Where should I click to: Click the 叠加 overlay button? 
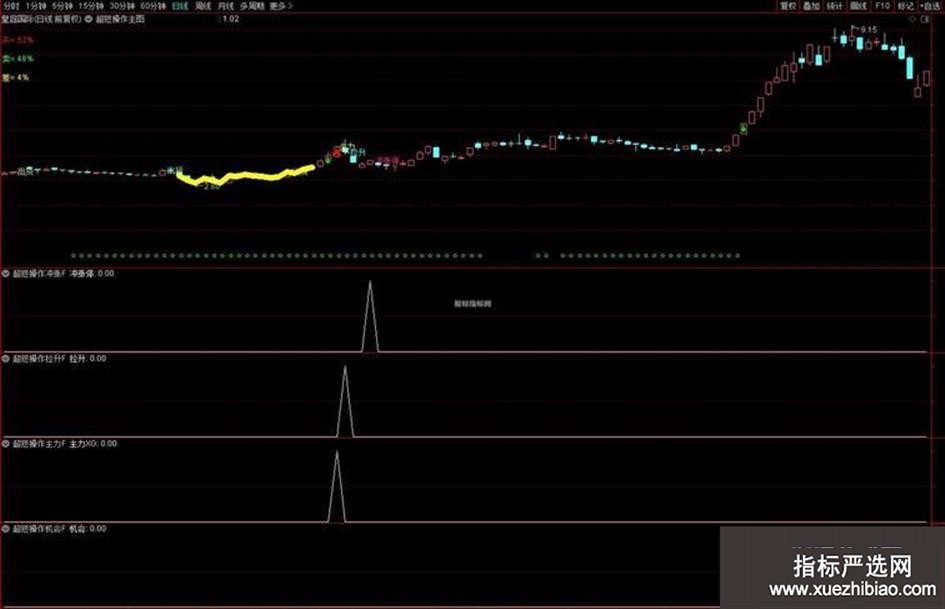coord(812,6)
